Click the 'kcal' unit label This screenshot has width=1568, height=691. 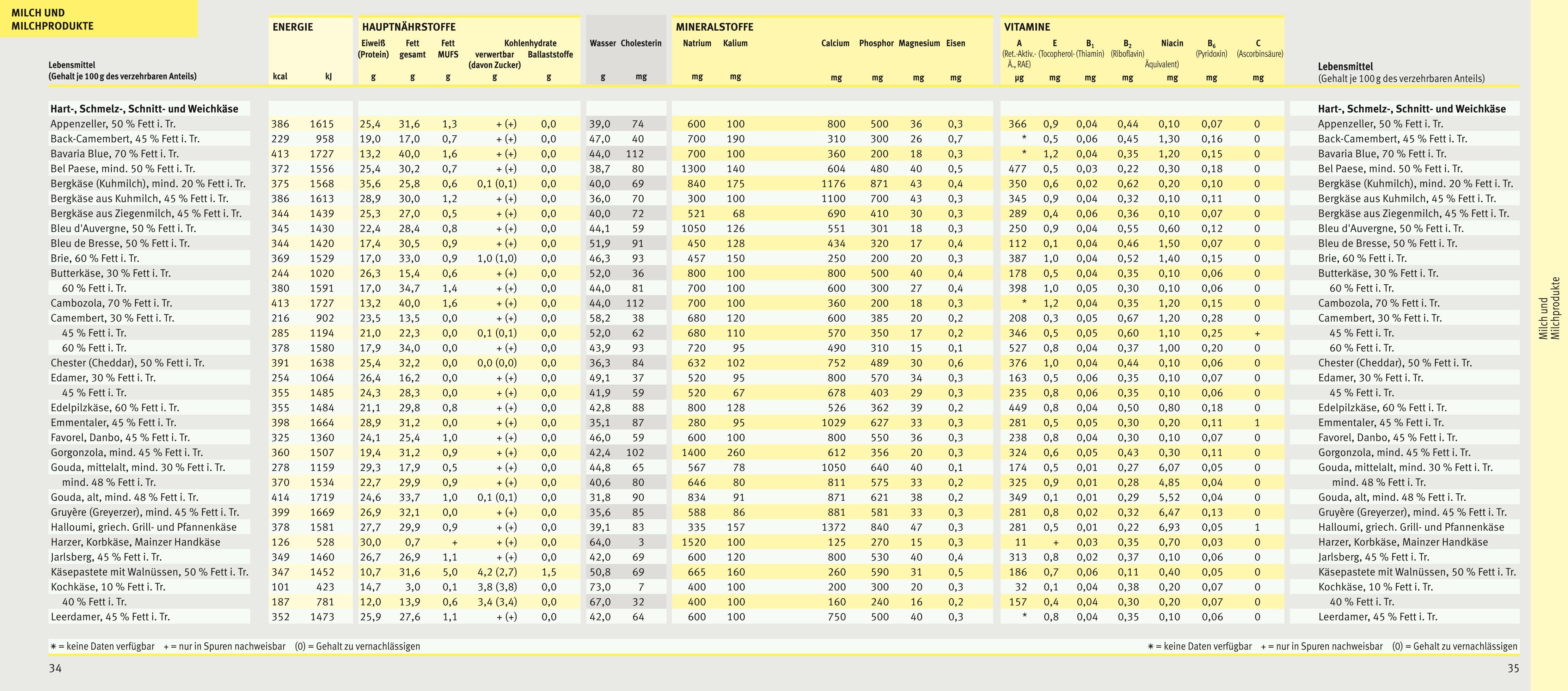point(280,77)
